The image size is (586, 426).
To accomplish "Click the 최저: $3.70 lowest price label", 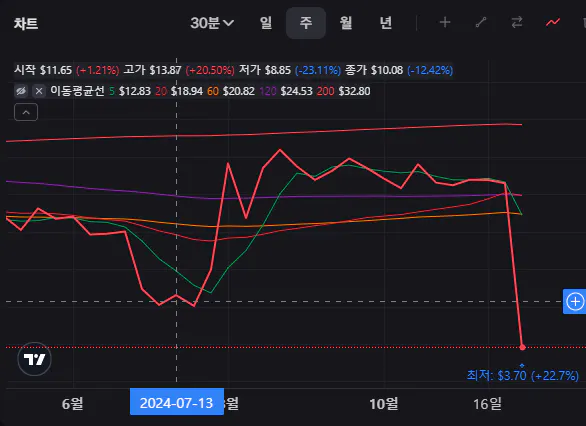I will click(522, 375).
